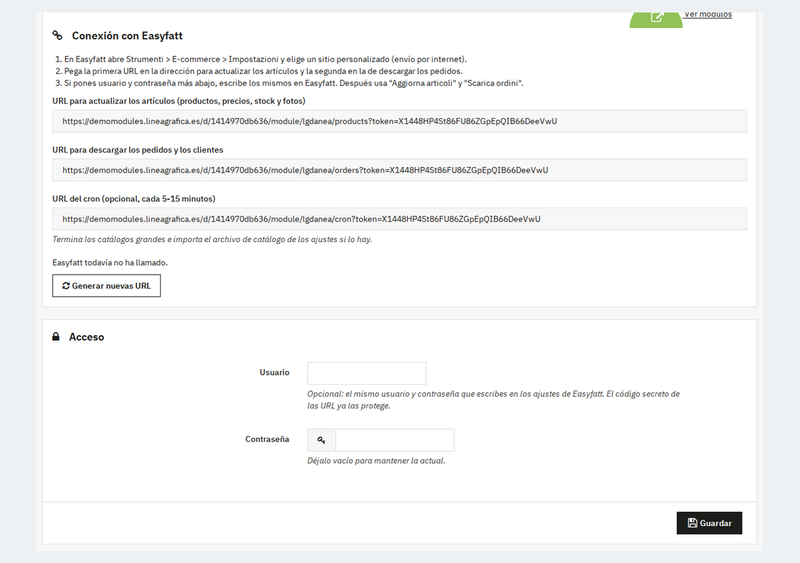Focus the Usuario input field
Screen dimensions: 800x563
pyautogui.click(x=367, y=374)
